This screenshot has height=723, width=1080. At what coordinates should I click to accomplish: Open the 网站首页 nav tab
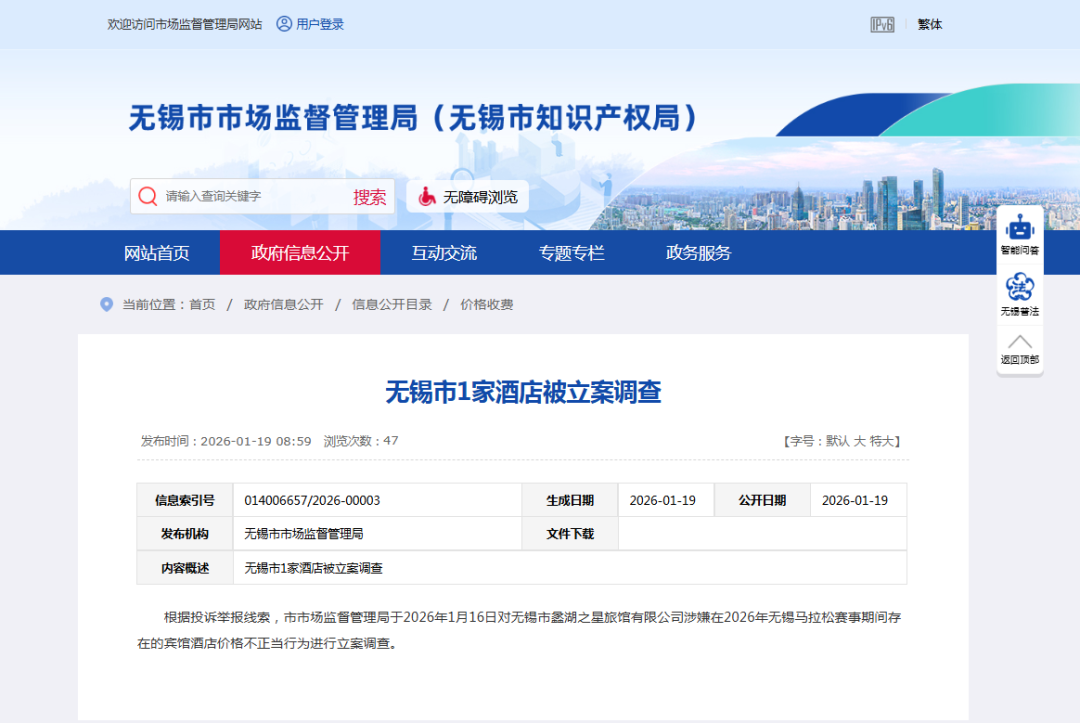[x=157, y=253]
